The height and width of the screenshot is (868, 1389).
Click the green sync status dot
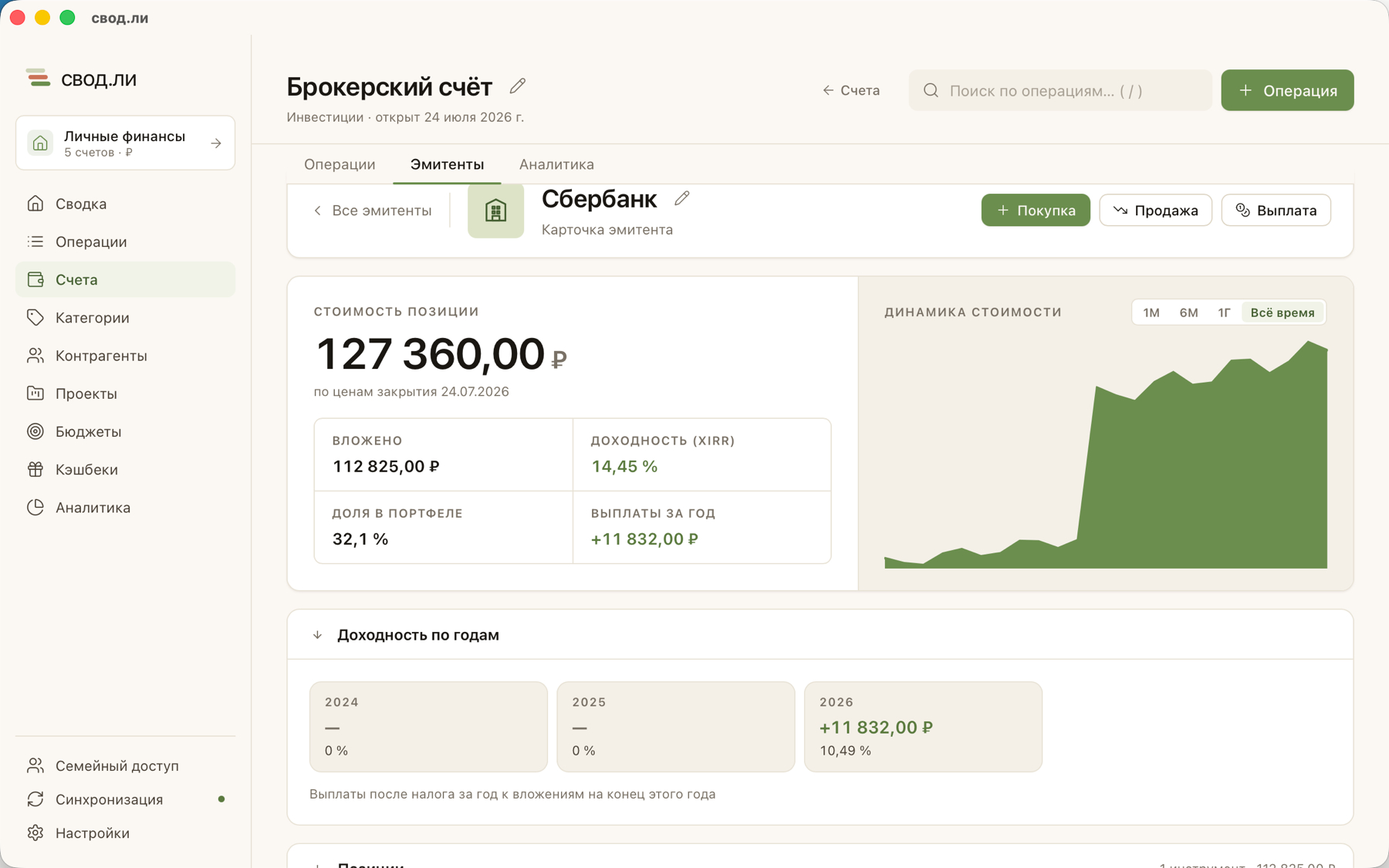tap(221, 799)
